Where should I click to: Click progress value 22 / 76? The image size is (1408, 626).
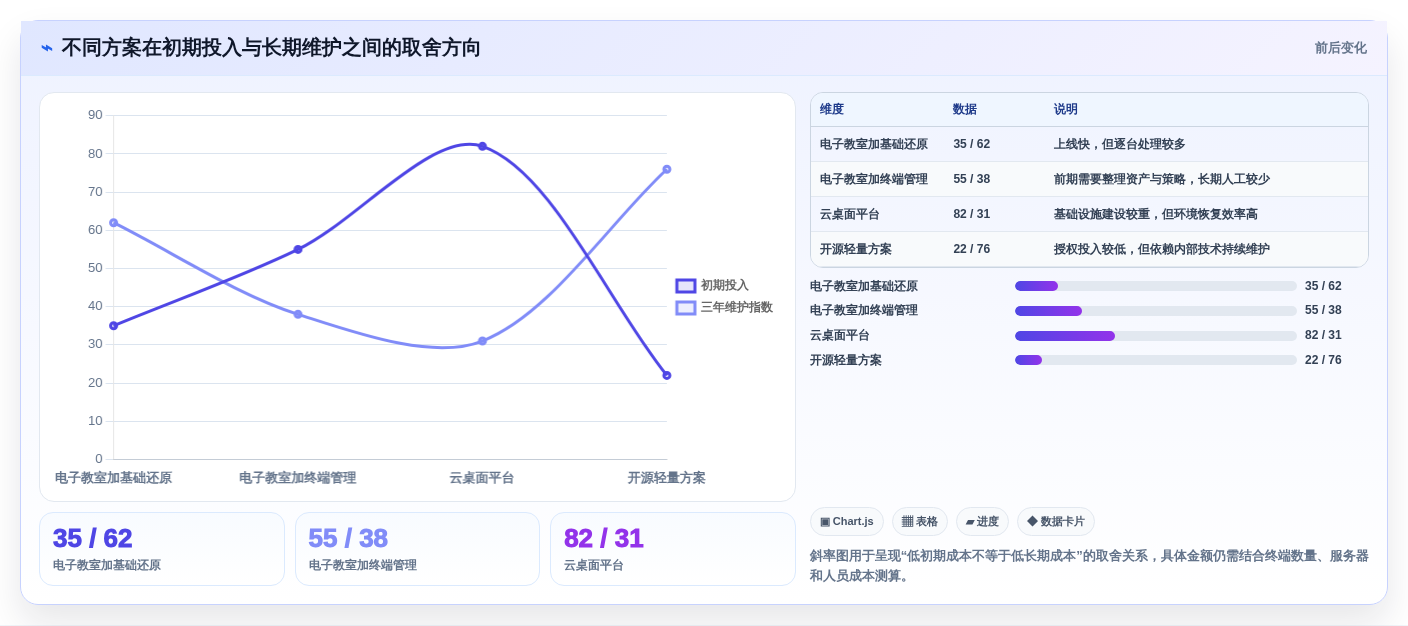point(1323,360)
